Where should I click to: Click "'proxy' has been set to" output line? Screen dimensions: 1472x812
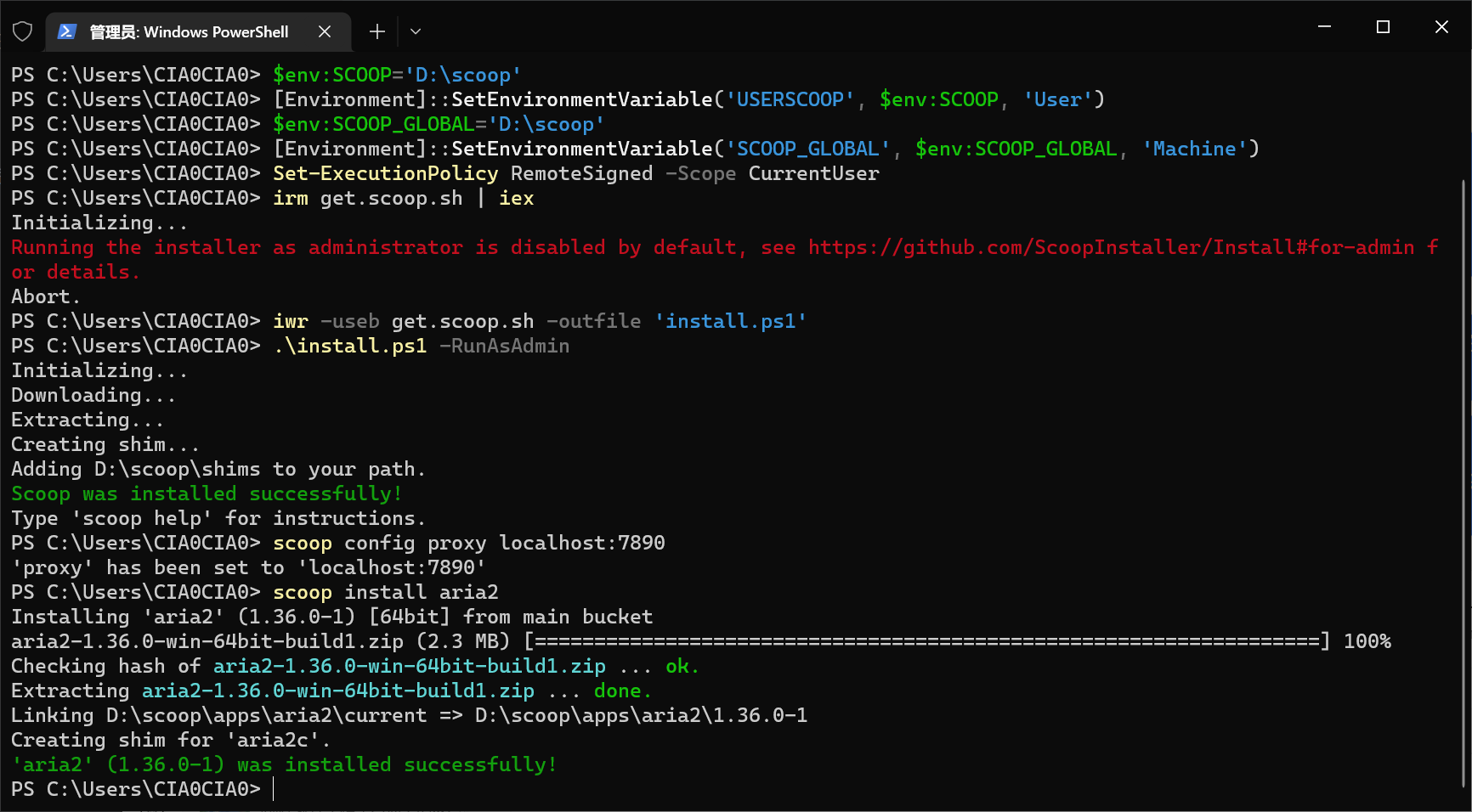click(248, 567)
